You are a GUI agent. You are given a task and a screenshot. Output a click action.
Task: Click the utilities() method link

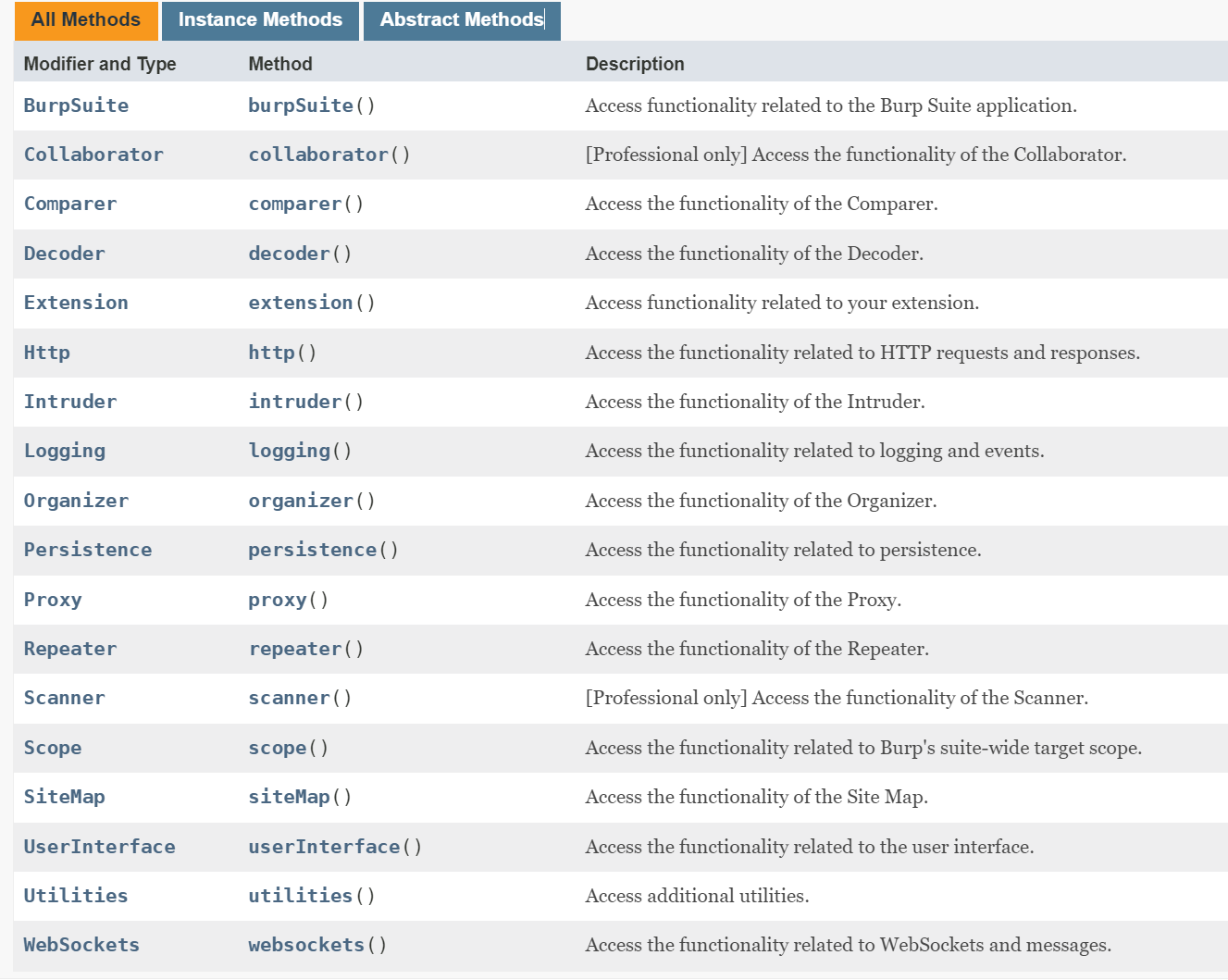(x=301, y=896)
